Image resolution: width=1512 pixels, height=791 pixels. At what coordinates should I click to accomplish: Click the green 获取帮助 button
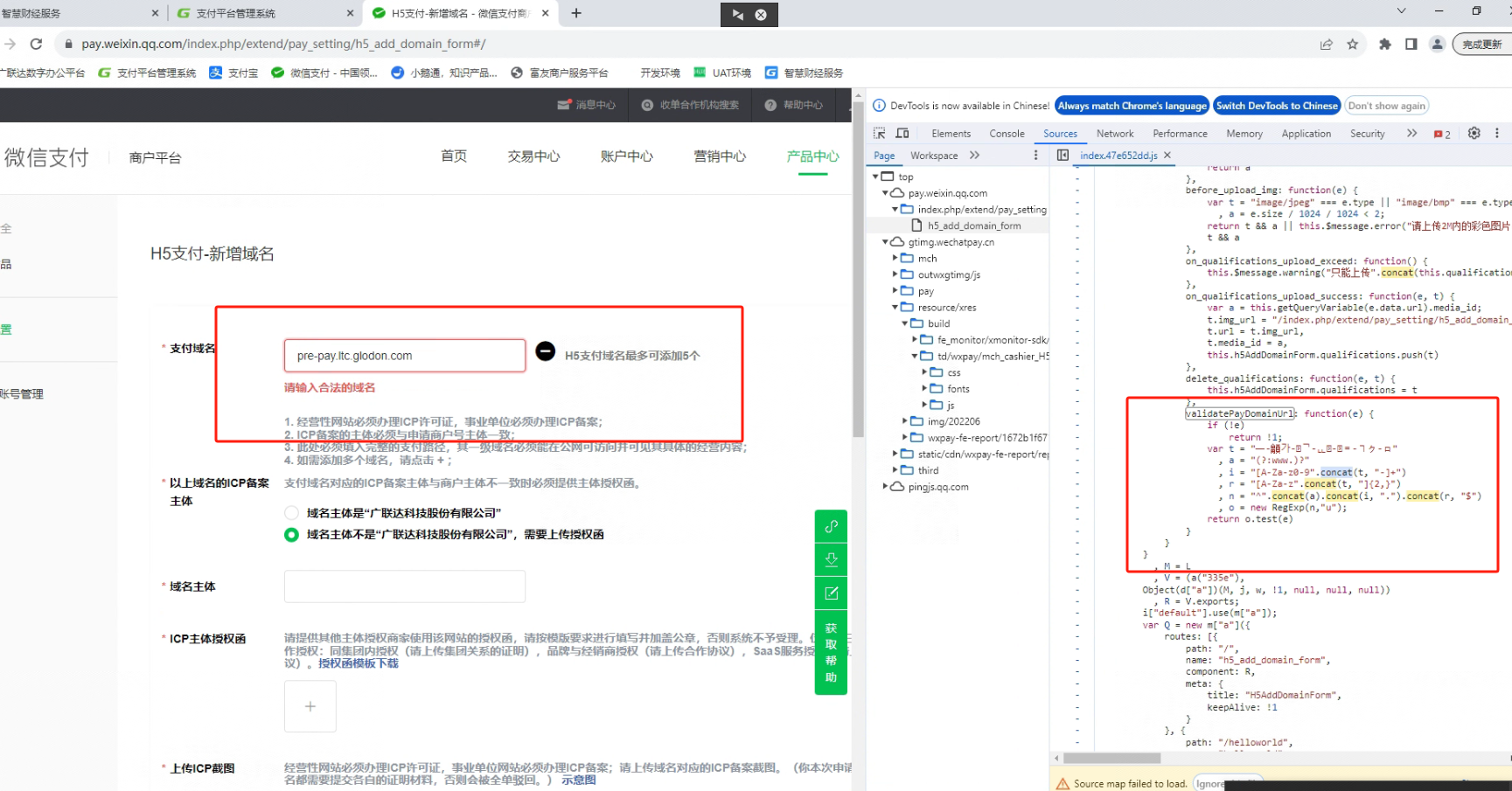pyautogui.click(x=831, y=652)
